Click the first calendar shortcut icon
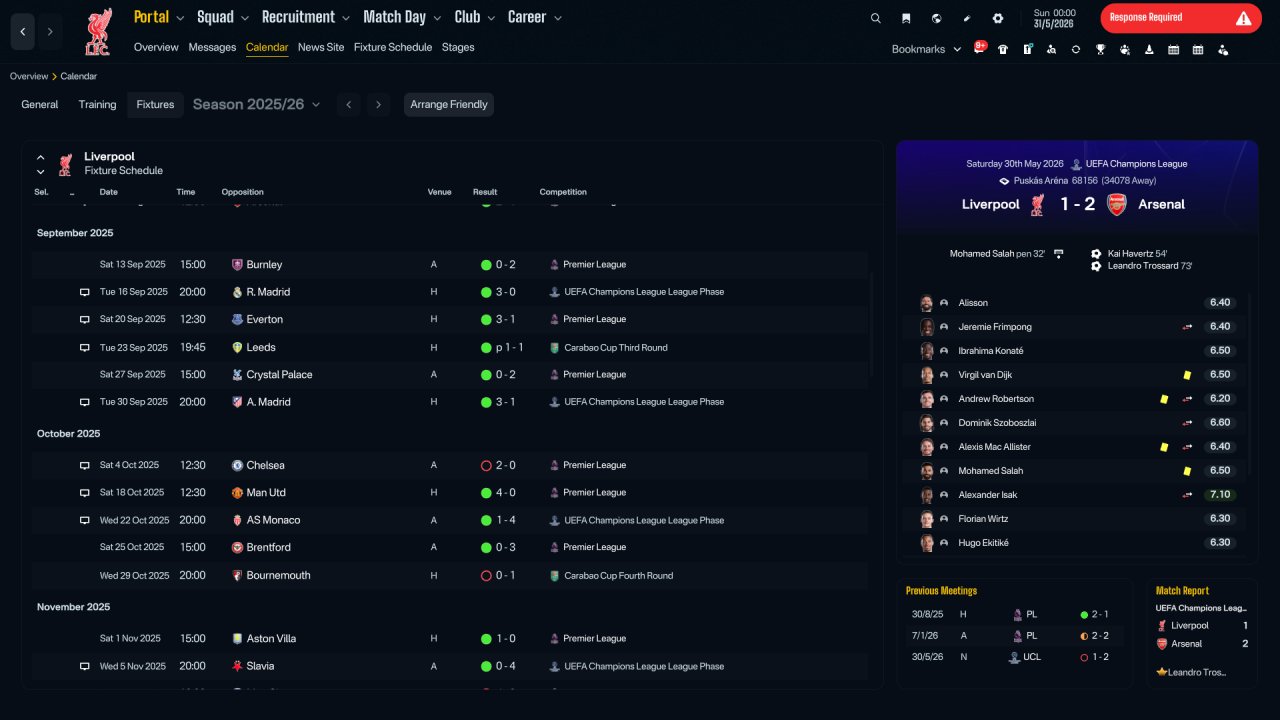 1174,49
